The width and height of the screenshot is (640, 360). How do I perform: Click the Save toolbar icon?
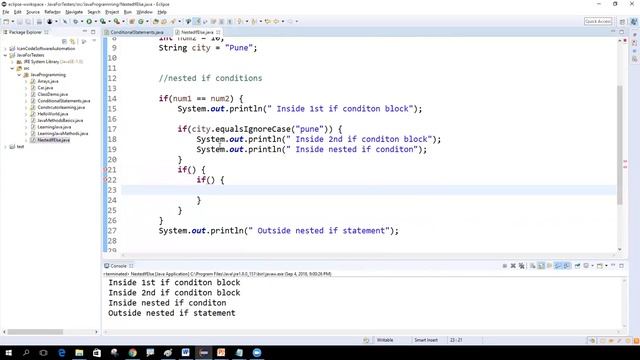(19, 21)
